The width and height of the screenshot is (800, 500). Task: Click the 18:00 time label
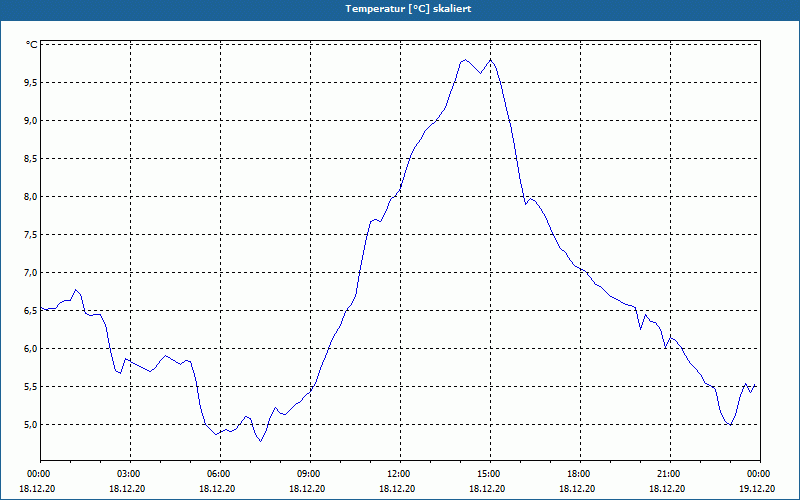(x=580, y=474)
